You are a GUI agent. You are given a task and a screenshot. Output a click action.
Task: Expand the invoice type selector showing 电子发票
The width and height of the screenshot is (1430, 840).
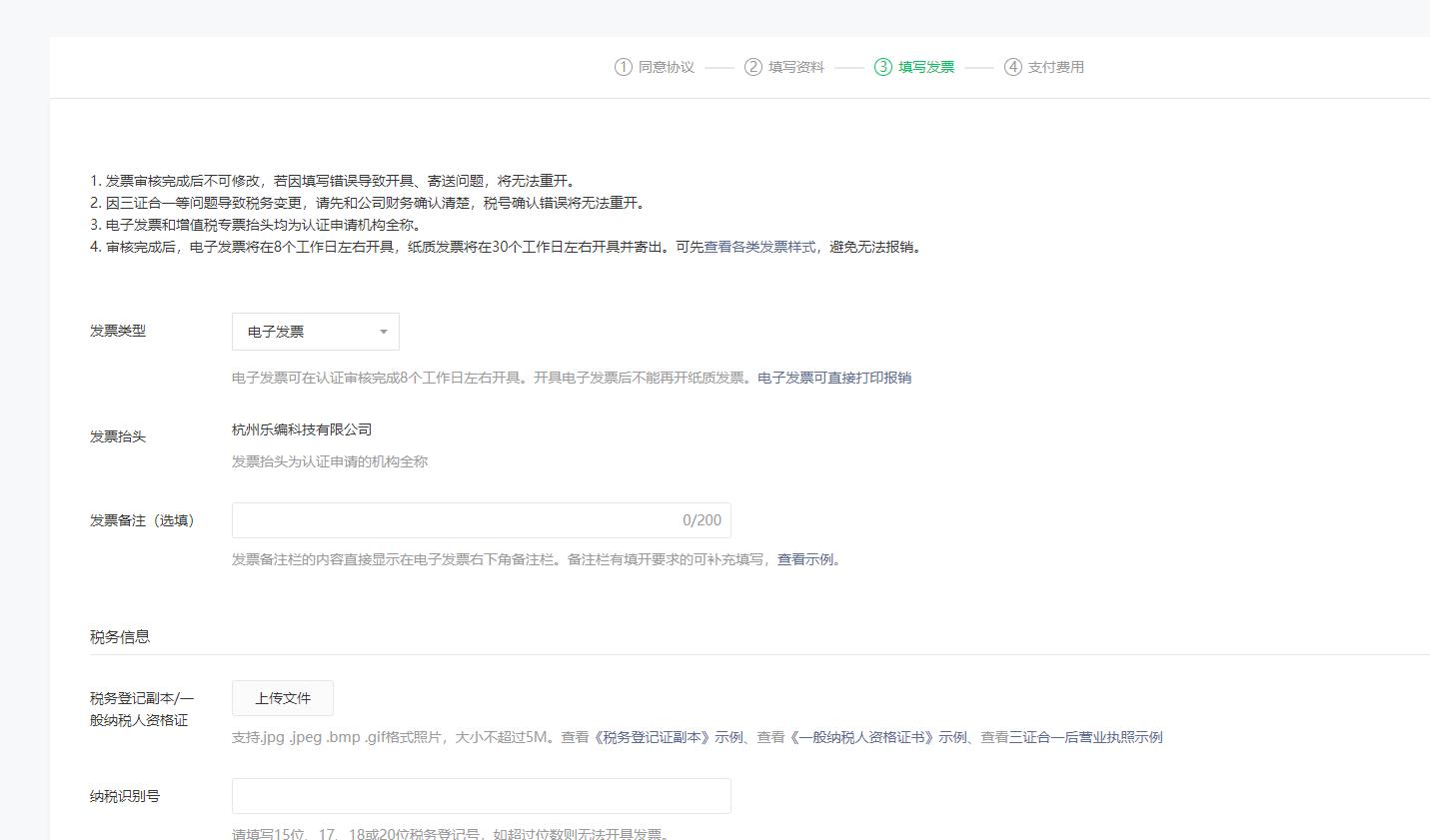[x=315, y=331]
